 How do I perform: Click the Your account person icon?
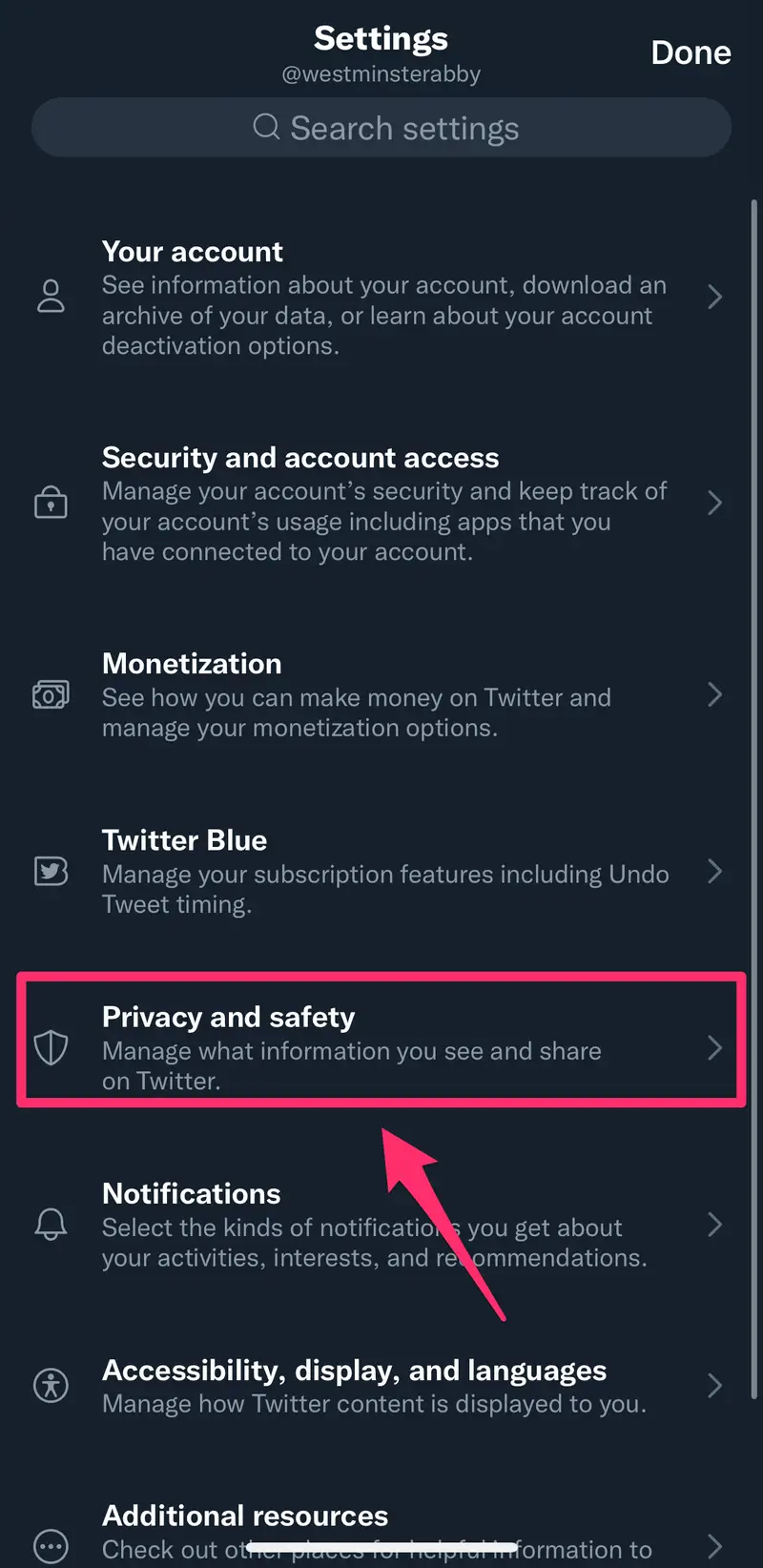pyautogui.click(x=52, y=297)
